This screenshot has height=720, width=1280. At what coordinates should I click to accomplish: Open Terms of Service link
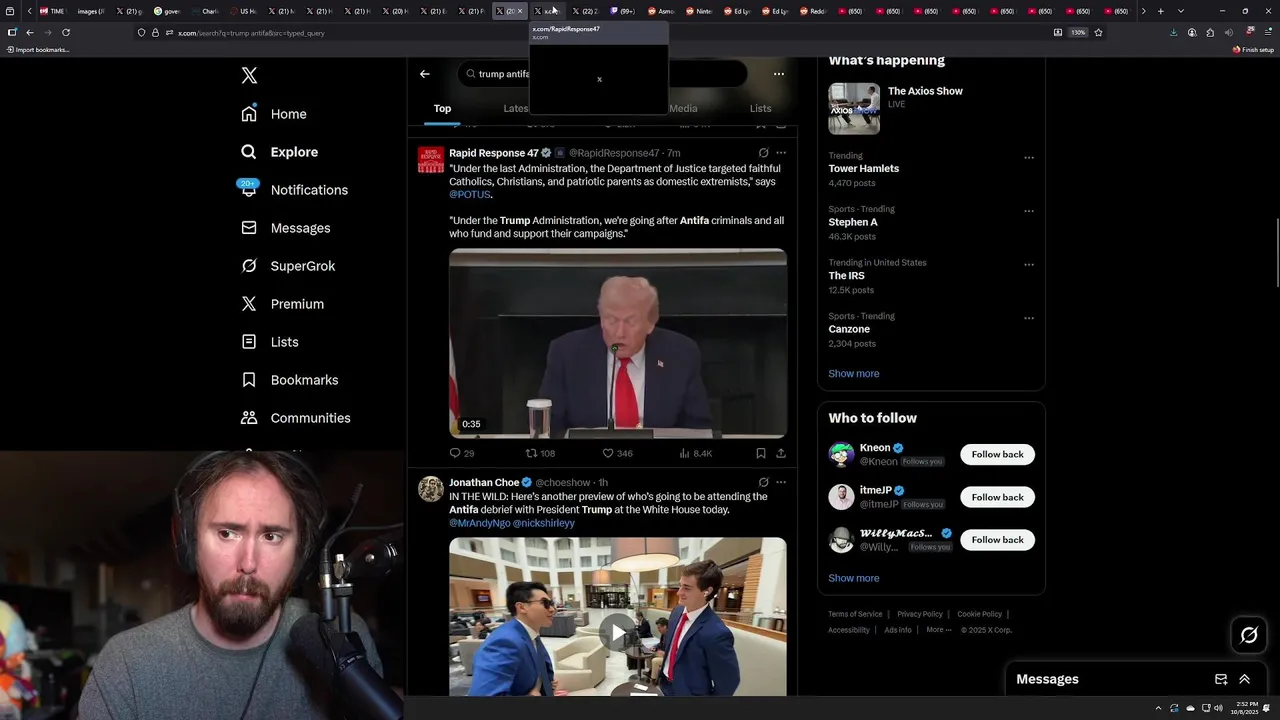pos(855,614)
